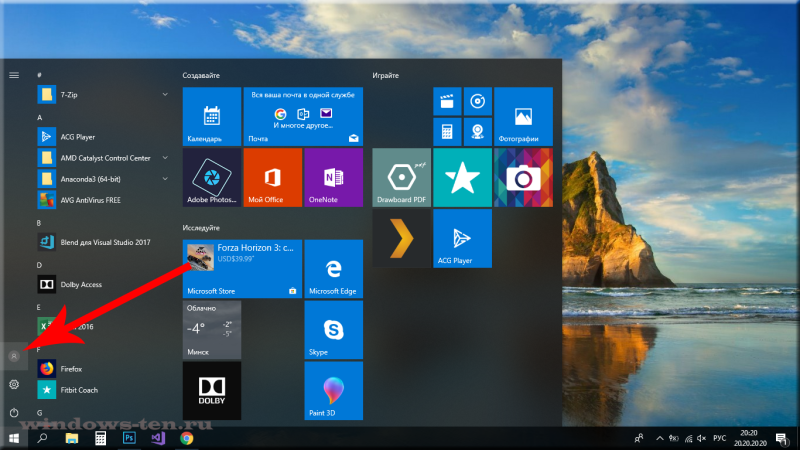The width and height of the screenshot is (800, 450).
Task: Click the # group header
Action: tap(39, 75)
